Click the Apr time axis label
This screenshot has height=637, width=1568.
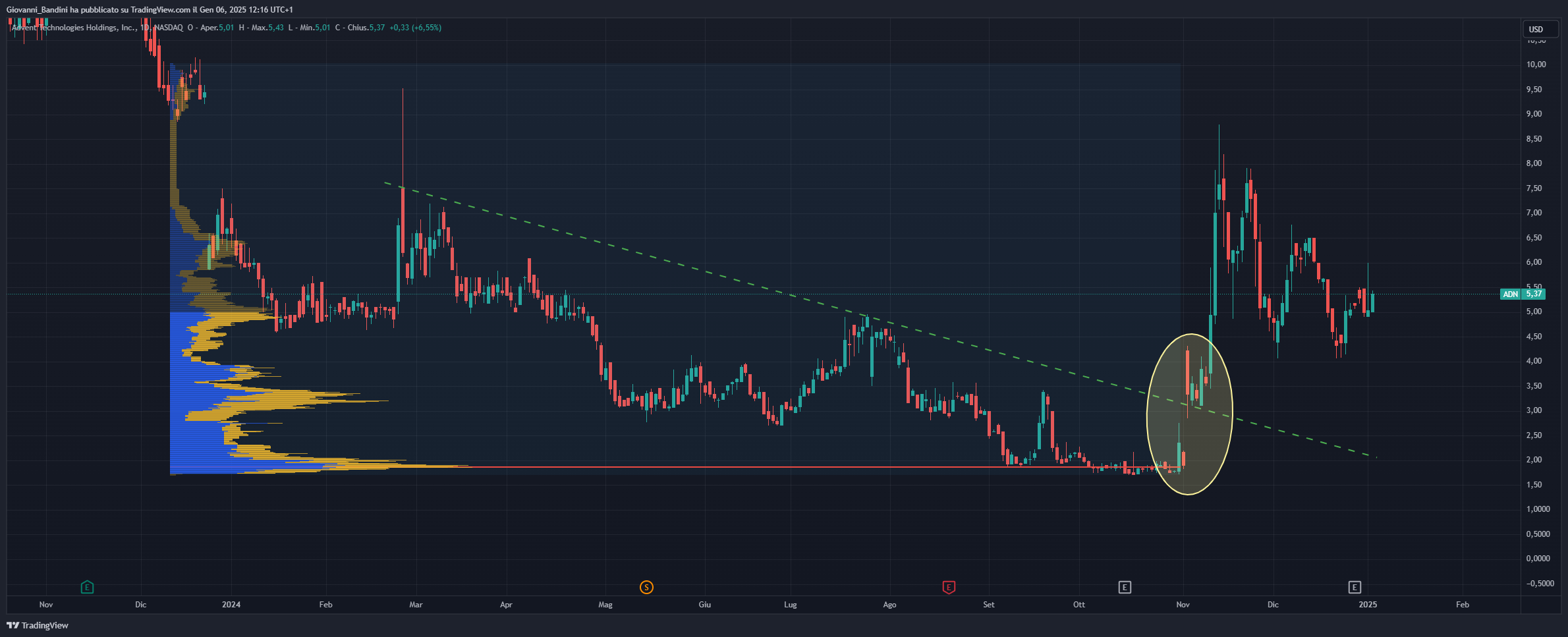coord(506,605)
